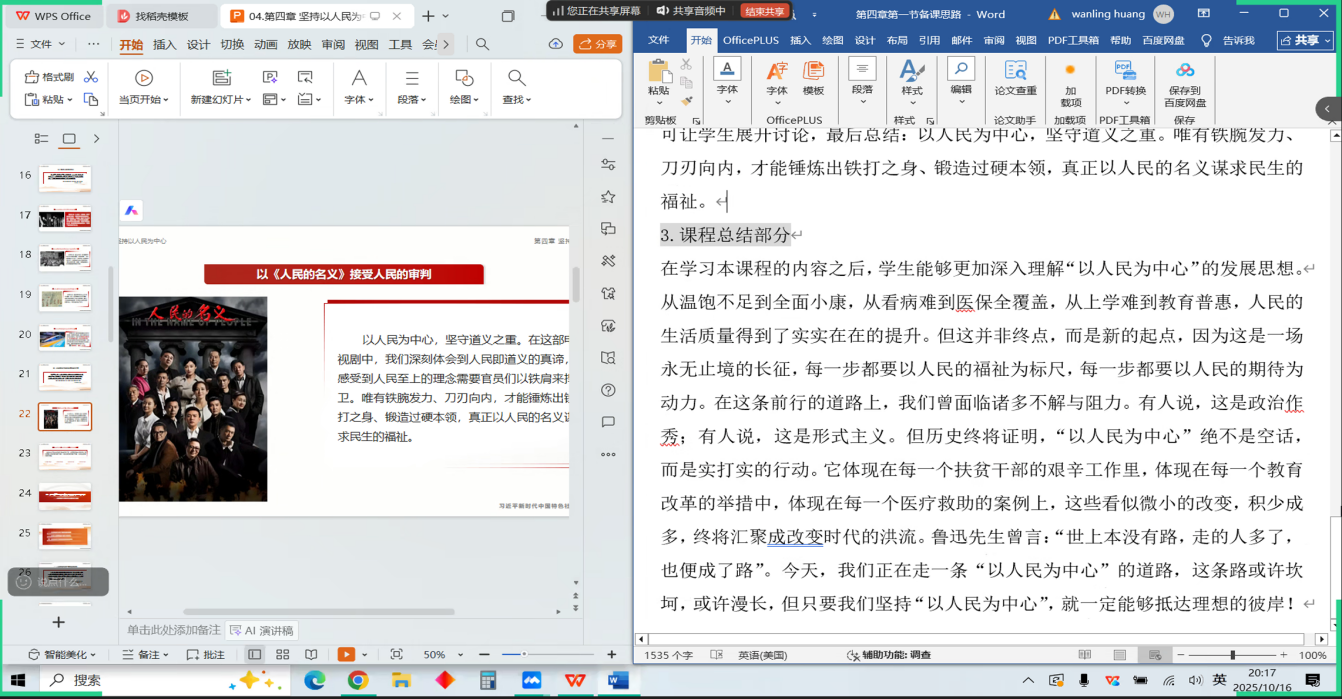The image size is (1342, 699).
Task: Start slideshow with 当页开始 play icon
Action: click(x=144, y=79)
